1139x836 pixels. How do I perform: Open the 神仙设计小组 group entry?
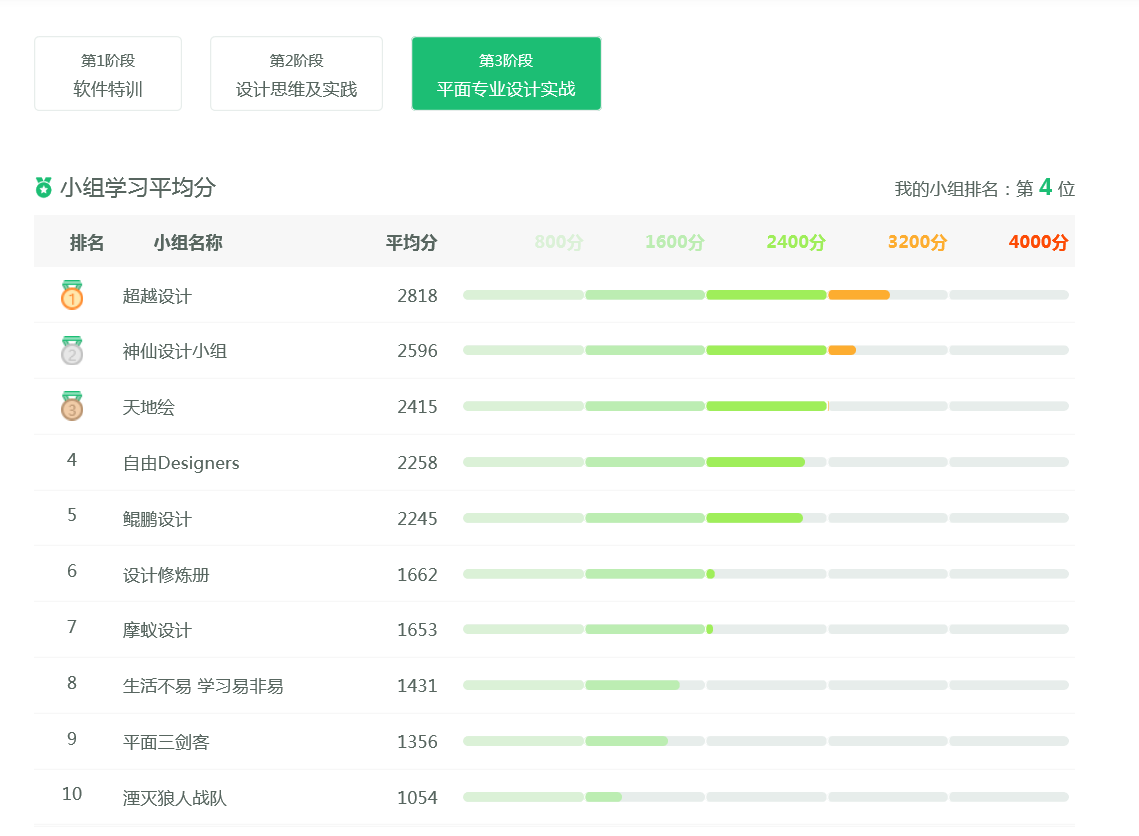click(x=175, y=351)
